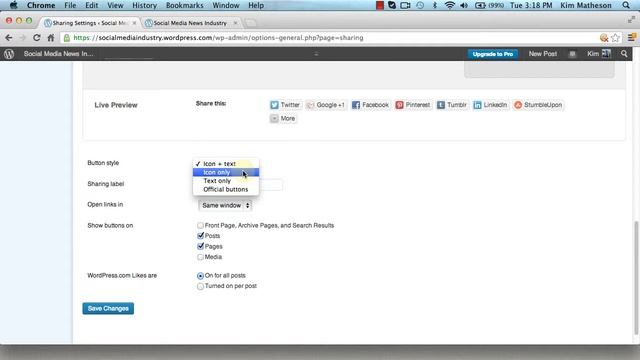Image resolution: width=640 pixels, height=360 pixels.
Task: Choose 'Official buttons' style option
Action: coord(226,189)
